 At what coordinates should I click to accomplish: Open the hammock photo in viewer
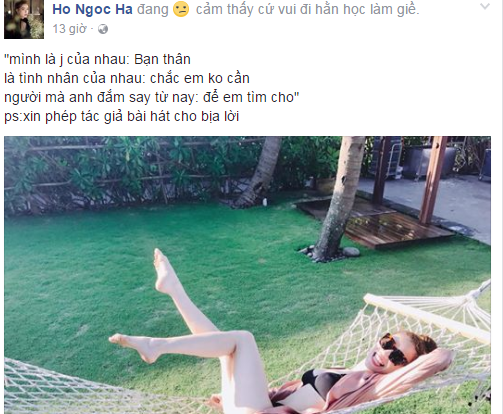[247, 275]
